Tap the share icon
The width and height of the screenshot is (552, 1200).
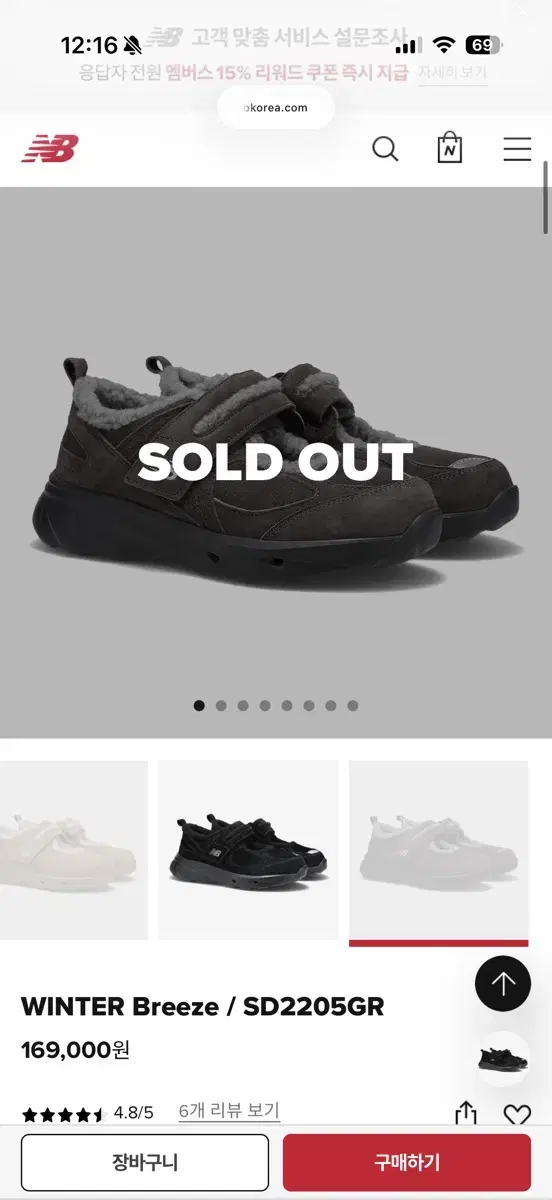point(465,1114)
